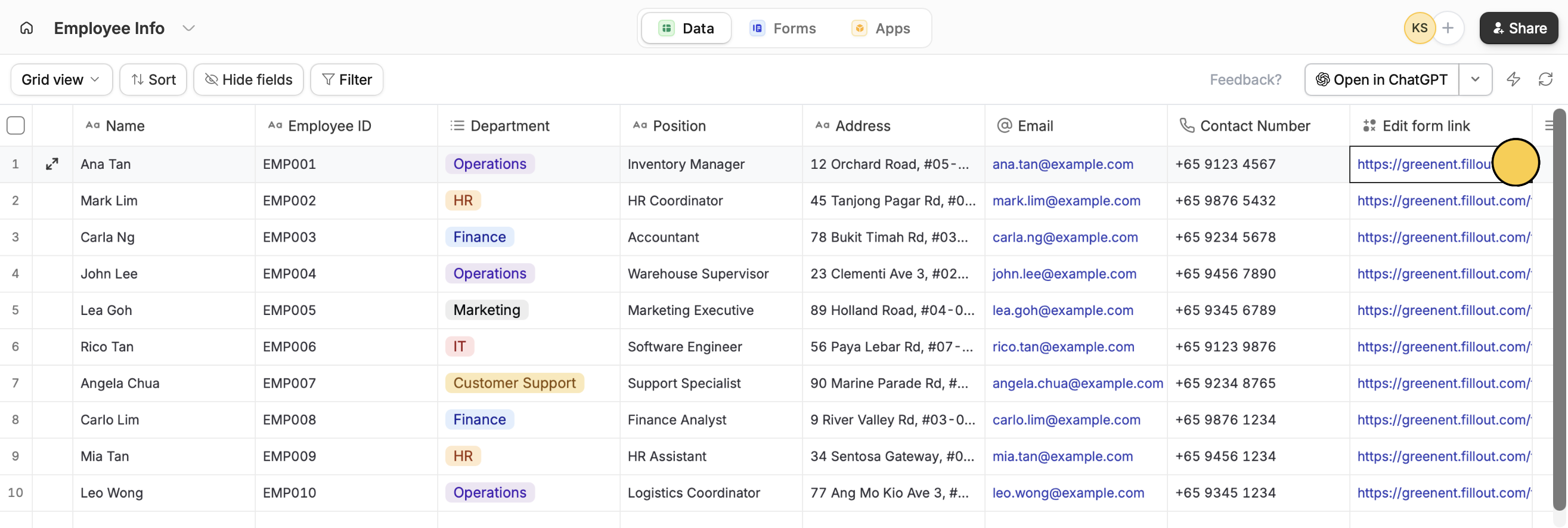Click the home icon
Image resolution: width=1568 pixels, height=528 pixels.
coord(26,28)
